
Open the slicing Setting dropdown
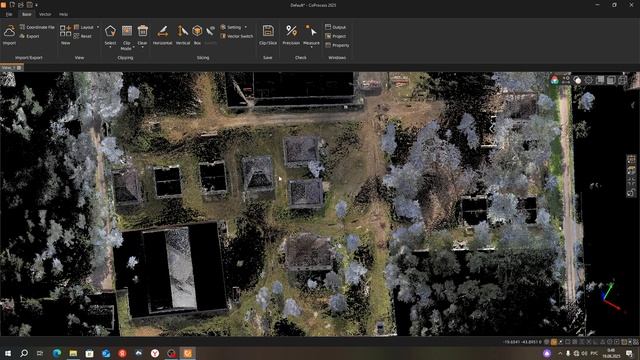233,27
